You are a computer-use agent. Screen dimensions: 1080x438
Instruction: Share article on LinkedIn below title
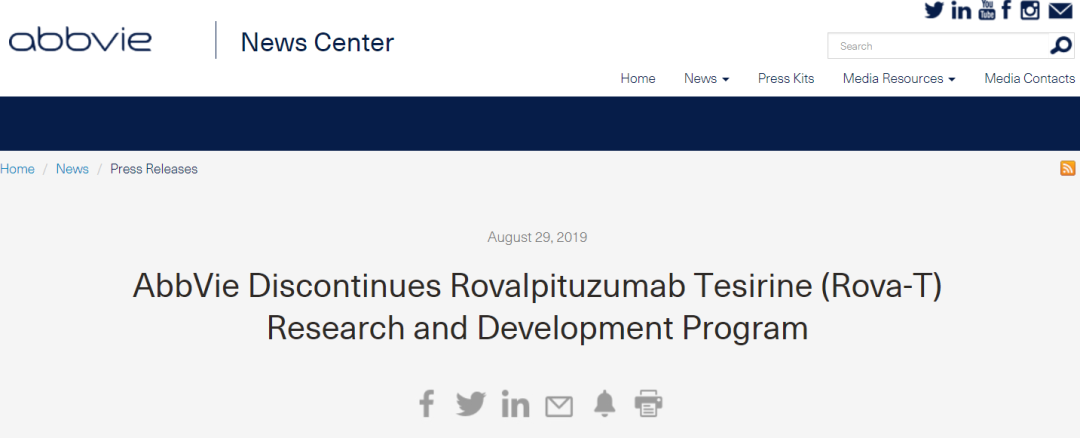pyautogui.click(x=515, y=404)
